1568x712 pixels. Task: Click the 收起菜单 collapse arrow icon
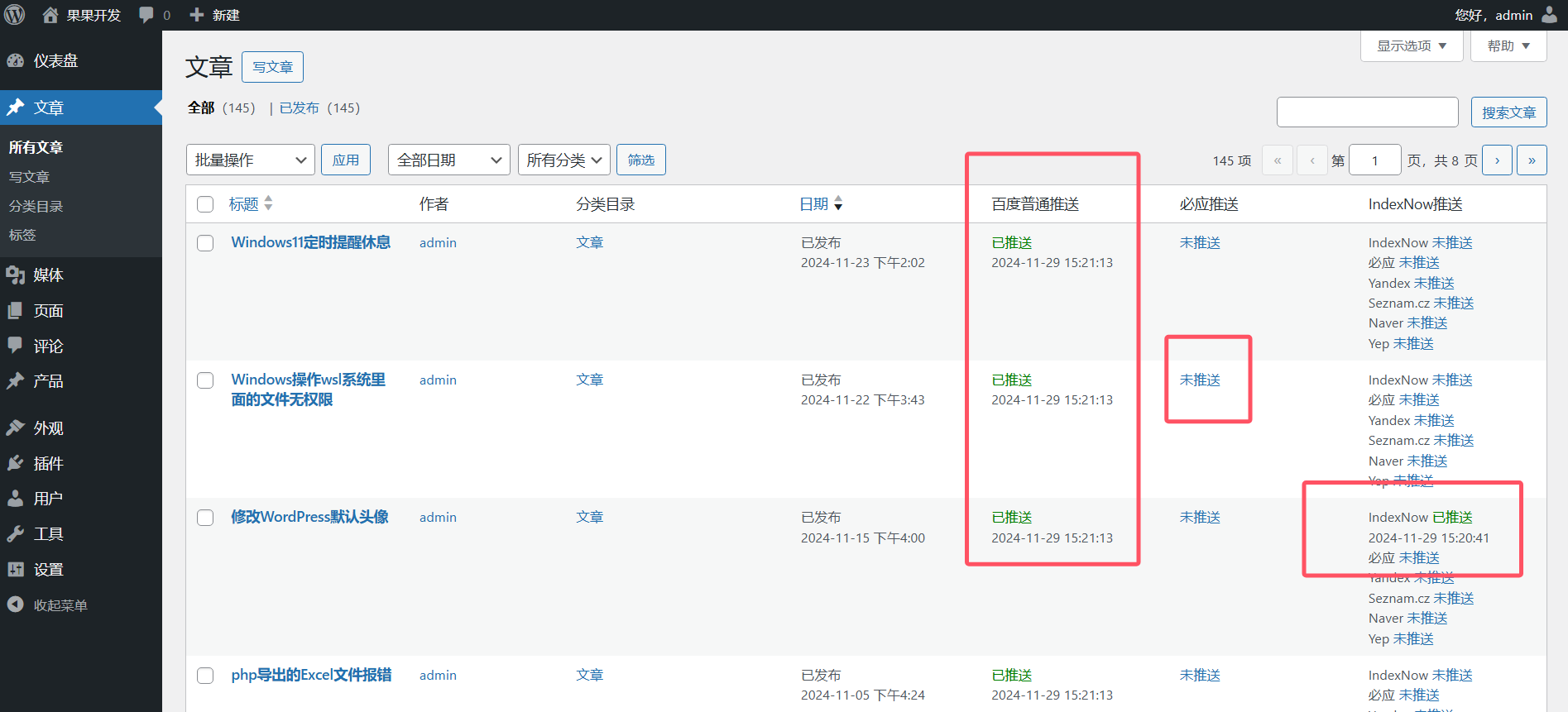(x=16, y=604)
